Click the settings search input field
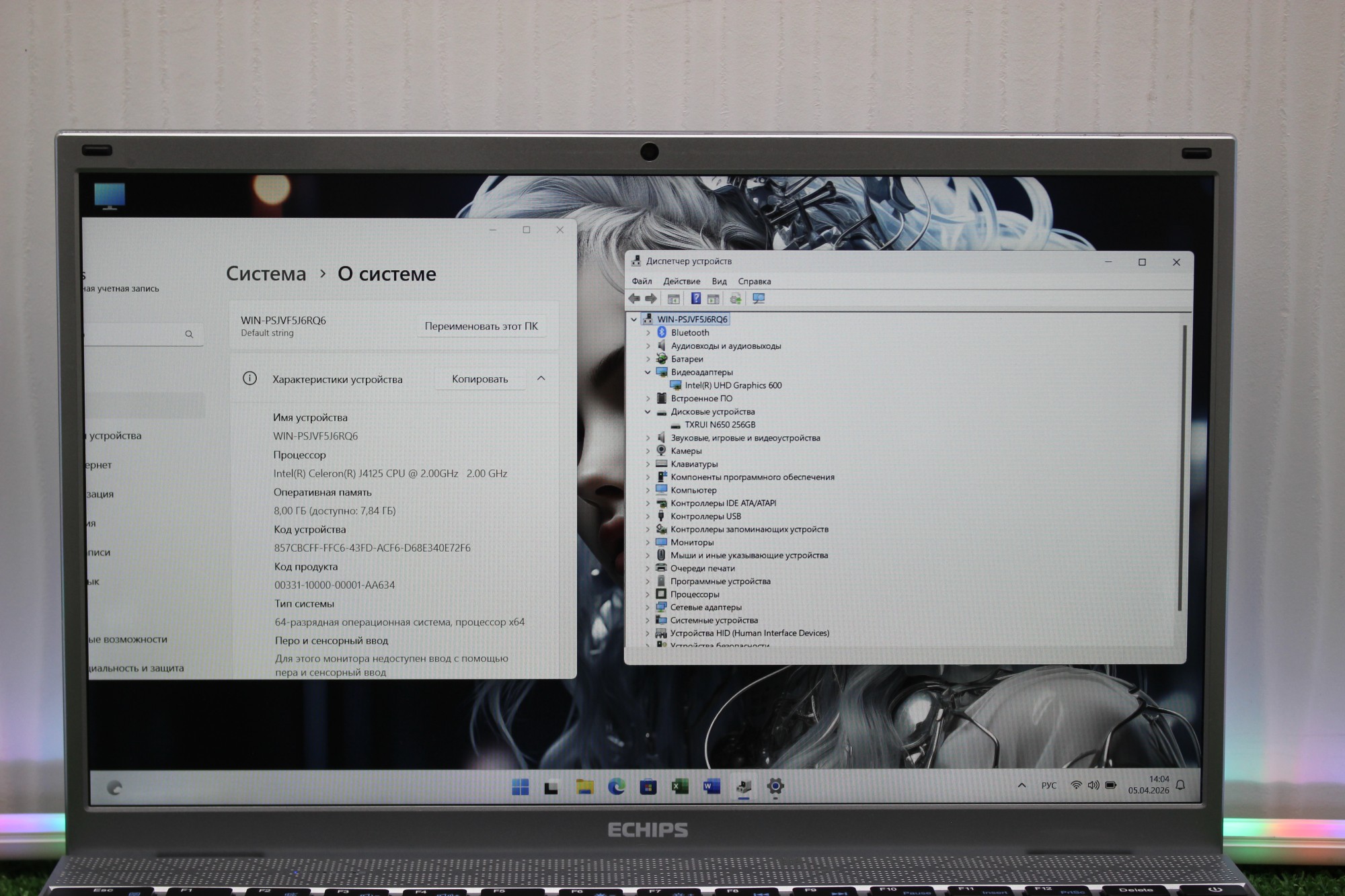The width and height of the screenshot is (1345, 896). 134,334
